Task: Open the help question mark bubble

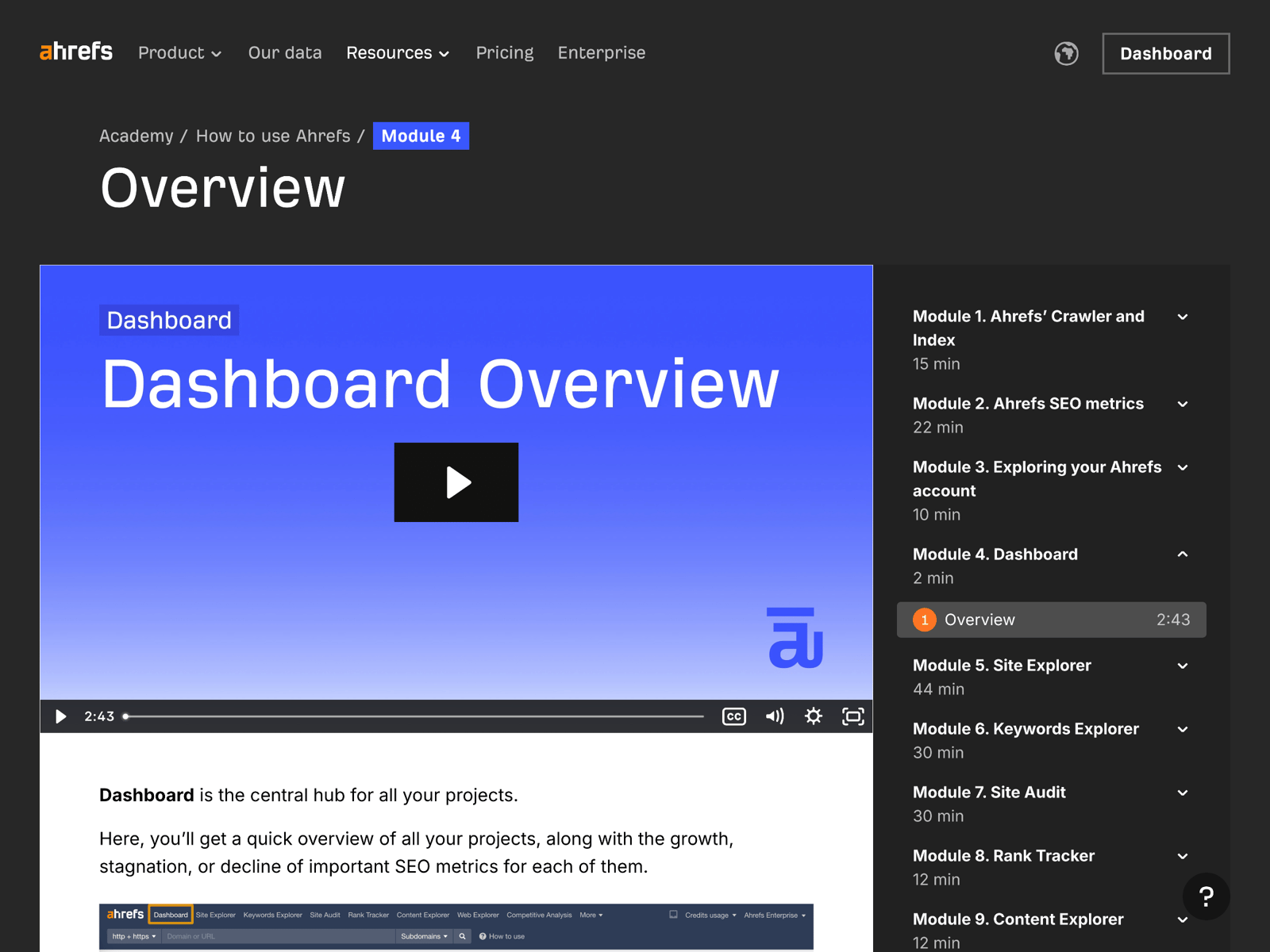Action: [x=1206, y=896]
